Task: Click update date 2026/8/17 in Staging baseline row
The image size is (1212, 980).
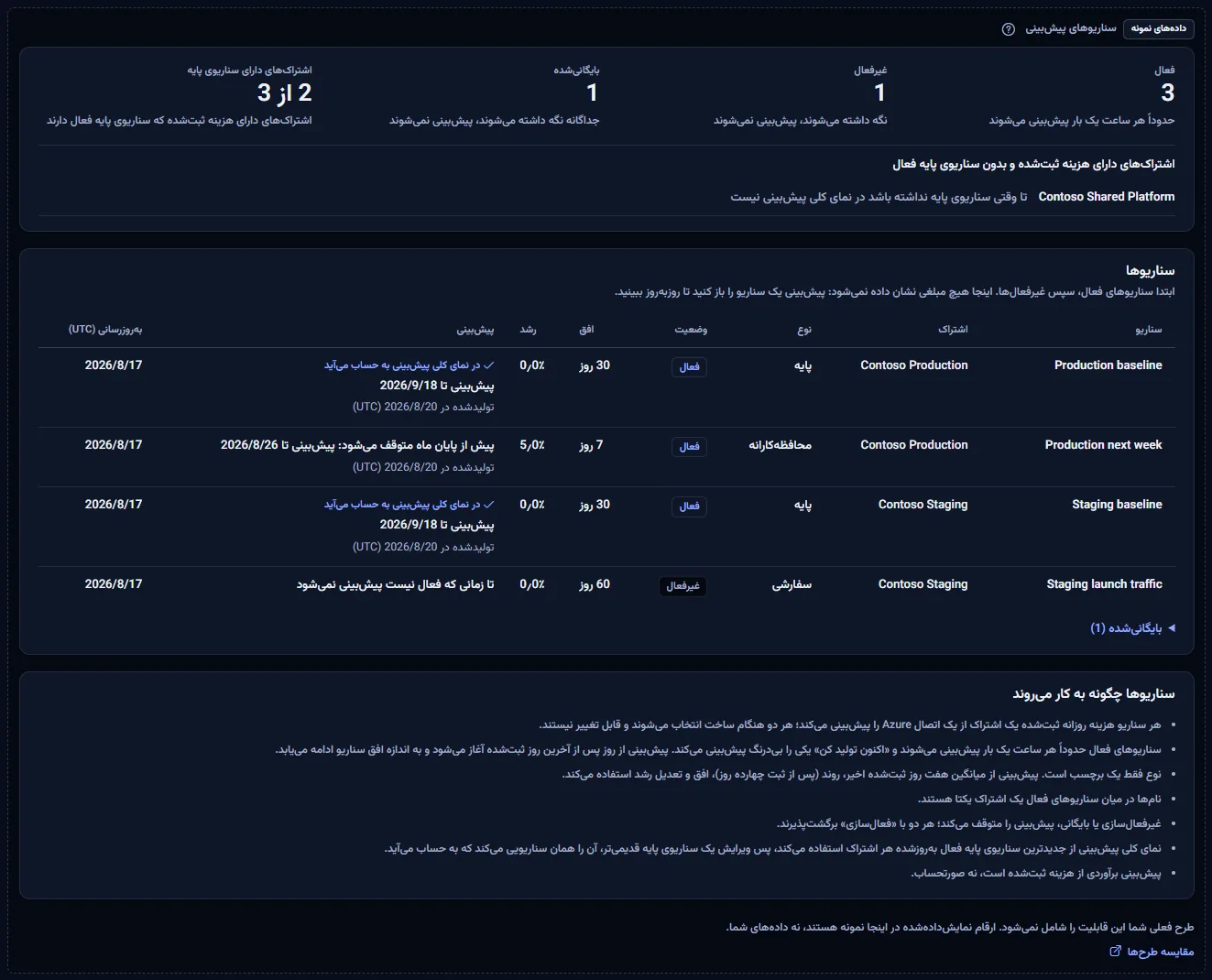Action: [x=114, y=505]
